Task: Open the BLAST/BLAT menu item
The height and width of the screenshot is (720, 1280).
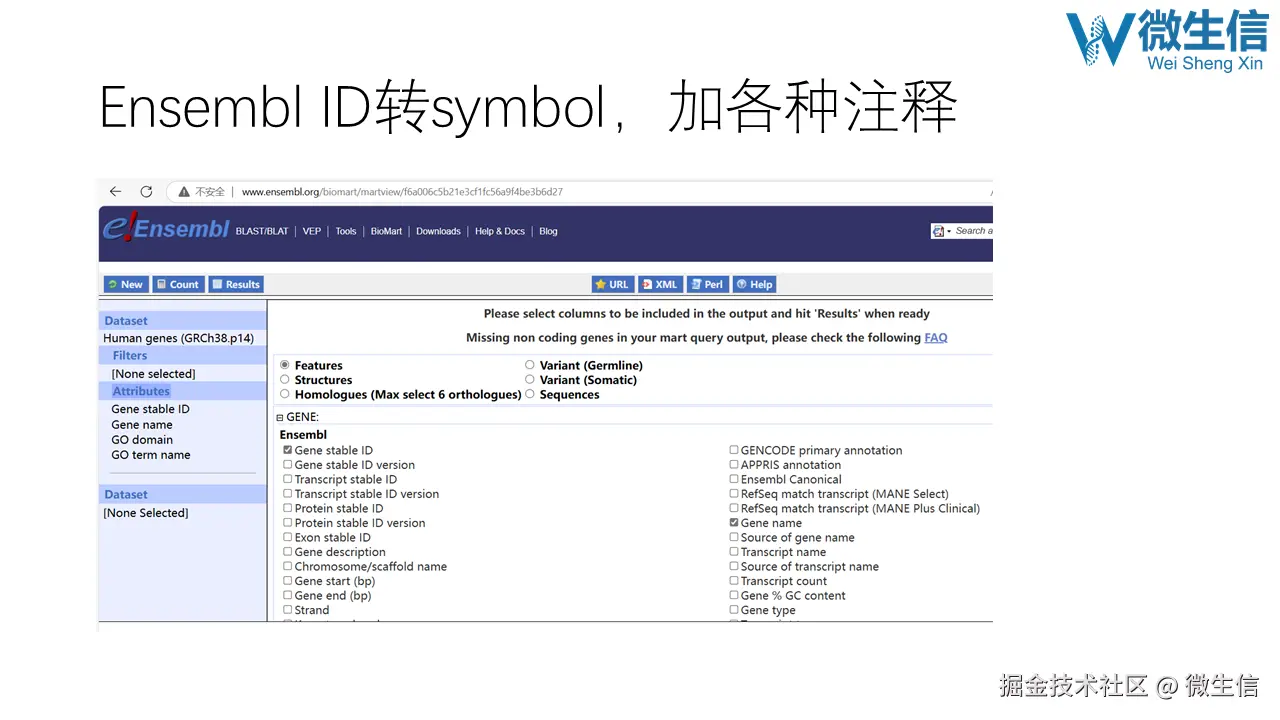Action: pyautogui.click(x=261, y=231)
